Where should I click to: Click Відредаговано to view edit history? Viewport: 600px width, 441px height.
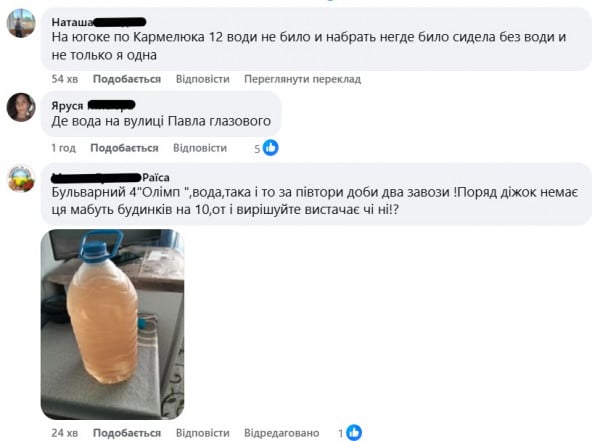coord(282,433)
